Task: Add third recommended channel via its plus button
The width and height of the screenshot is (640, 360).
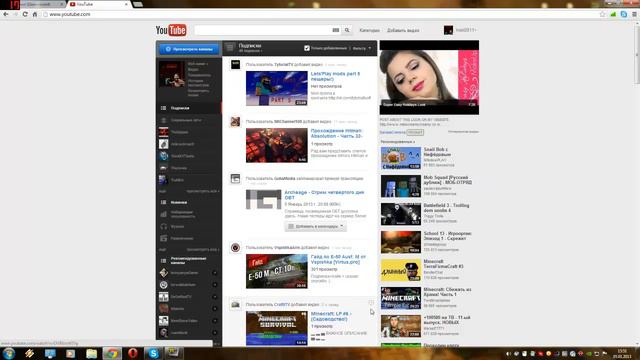Action: (x=215, y=297)
